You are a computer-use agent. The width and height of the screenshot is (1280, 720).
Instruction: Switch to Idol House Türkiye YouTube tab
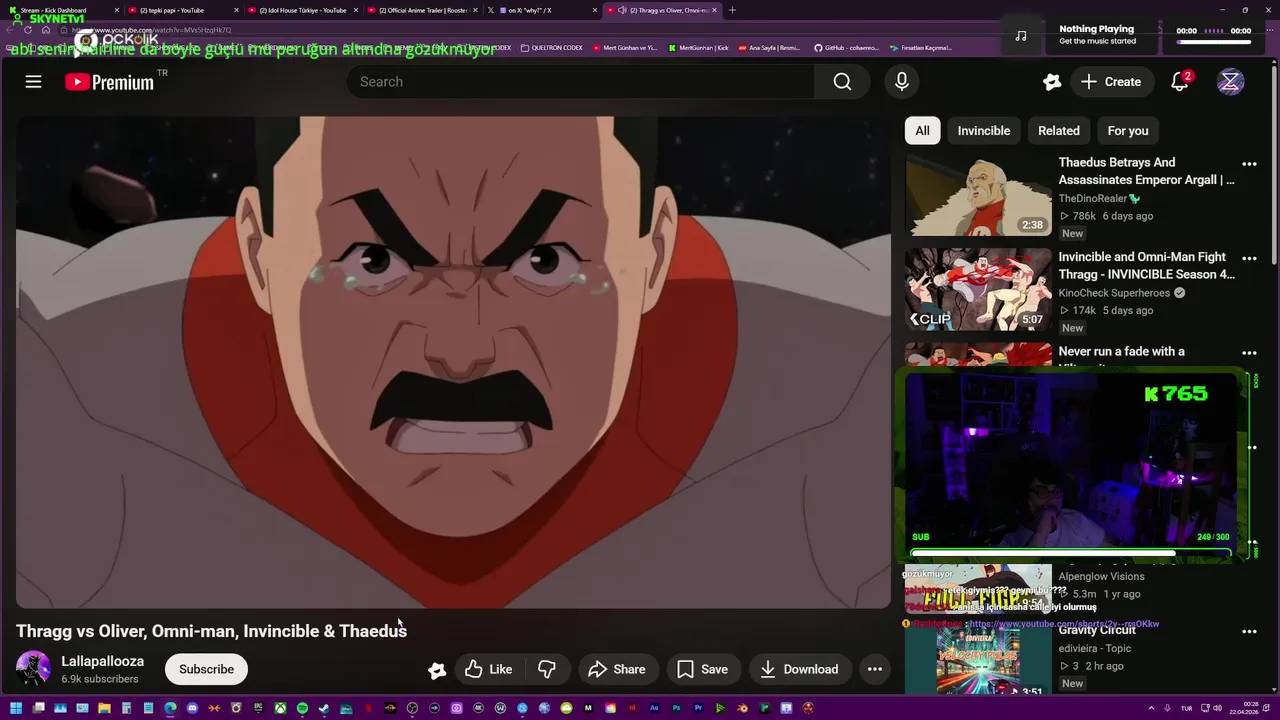point(300,10)
